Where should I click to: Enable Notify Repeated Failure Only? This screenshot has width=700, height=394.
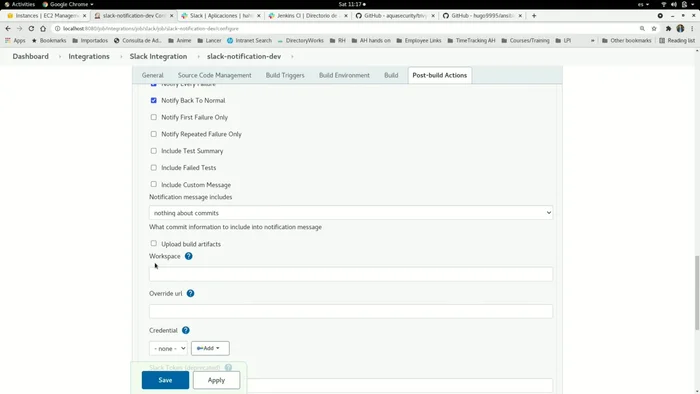[154, 134]
